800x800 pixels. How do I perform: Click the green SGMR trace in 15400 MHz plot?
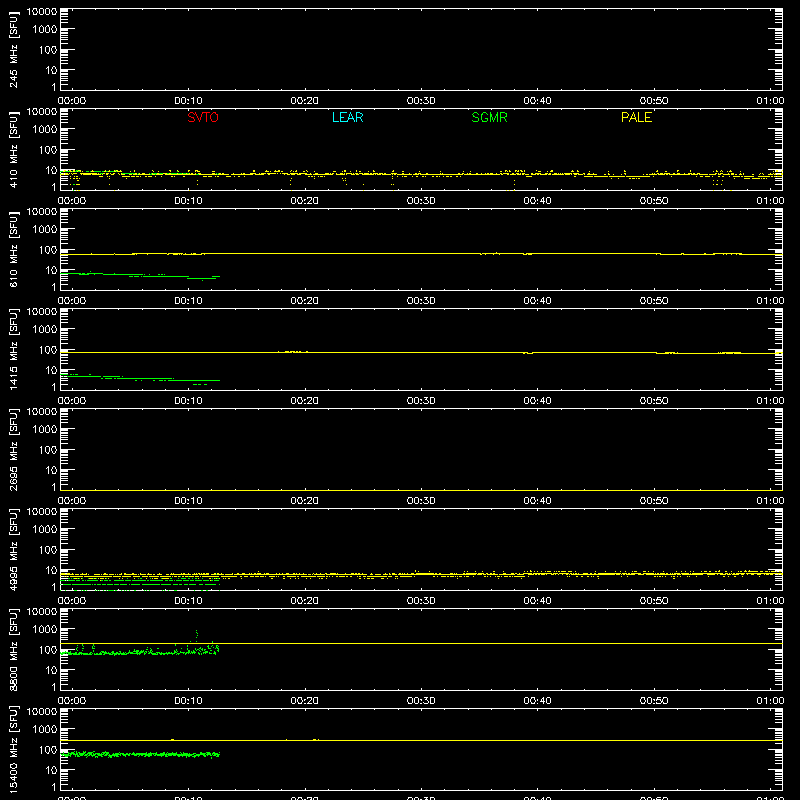click(140, 754)
